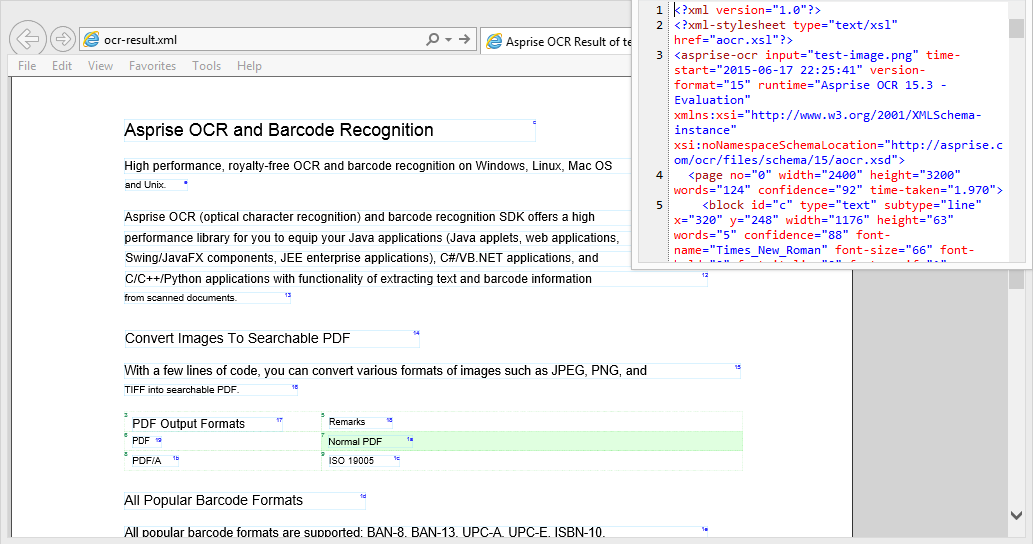Screen dimensions: 1033x544
Task: Click the browser Forward arrow button
Action: pos(63,39)
